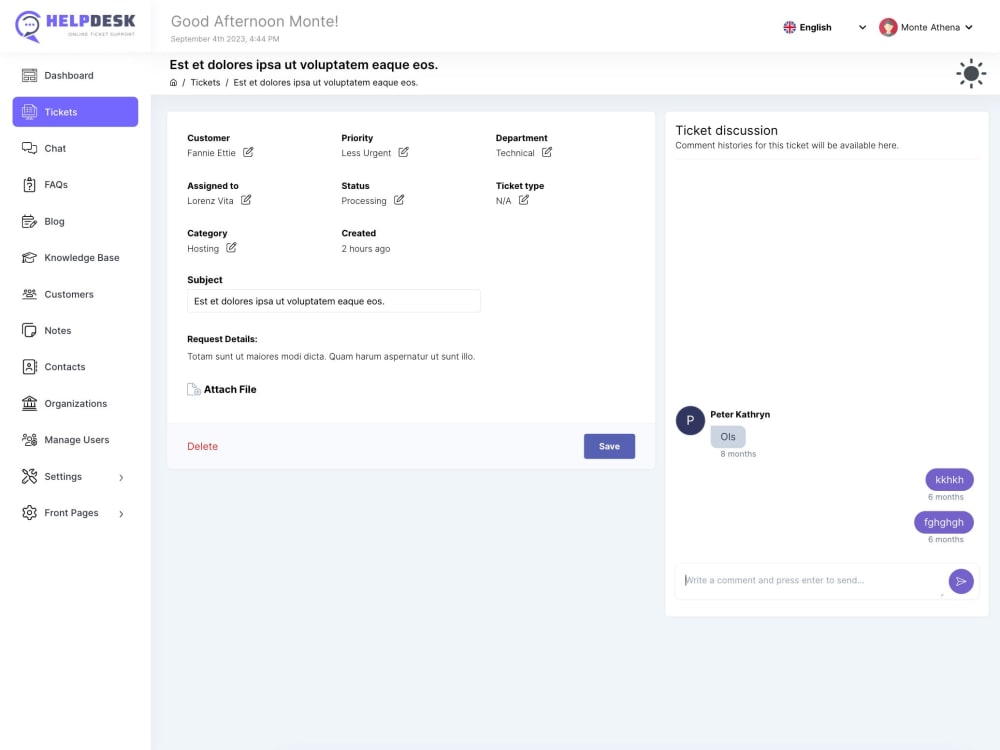This screenshot has width=1000, height=750.
Task: Click the Notes sidebar icon
Action: coord(29,330)
